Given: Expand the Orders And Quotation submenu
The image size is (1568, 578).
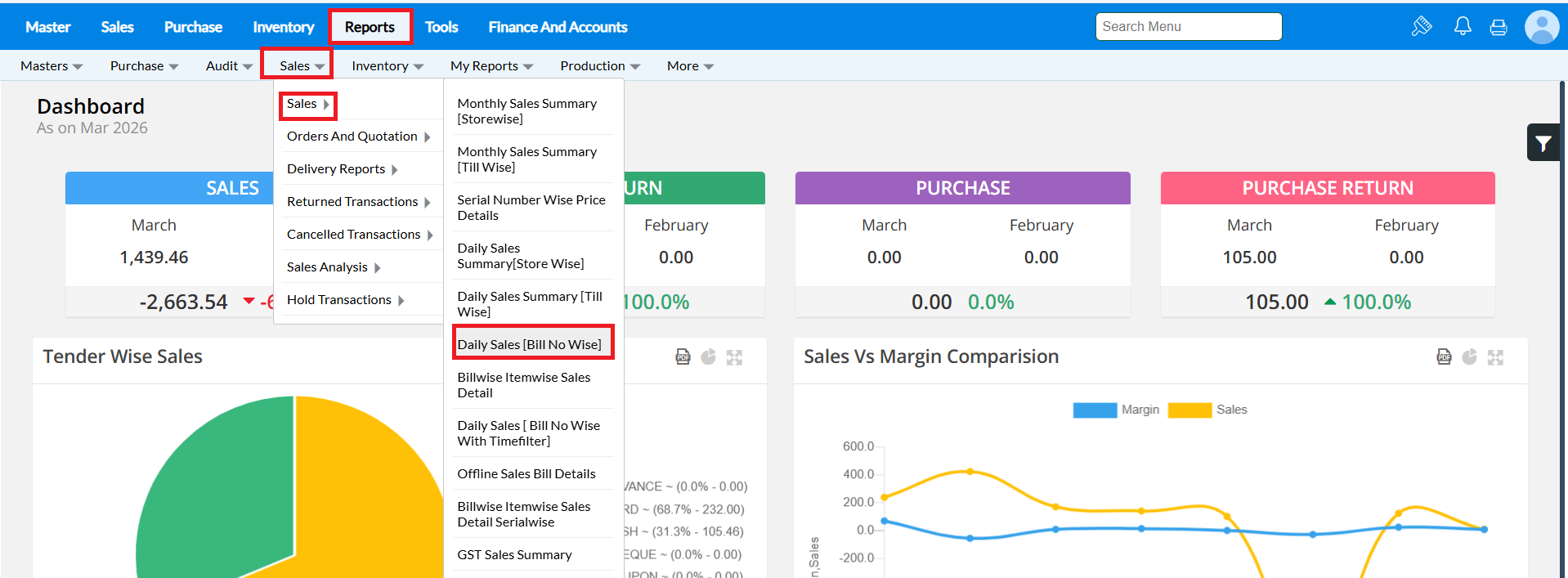Looking at the screenshot, I should (358, 137).
